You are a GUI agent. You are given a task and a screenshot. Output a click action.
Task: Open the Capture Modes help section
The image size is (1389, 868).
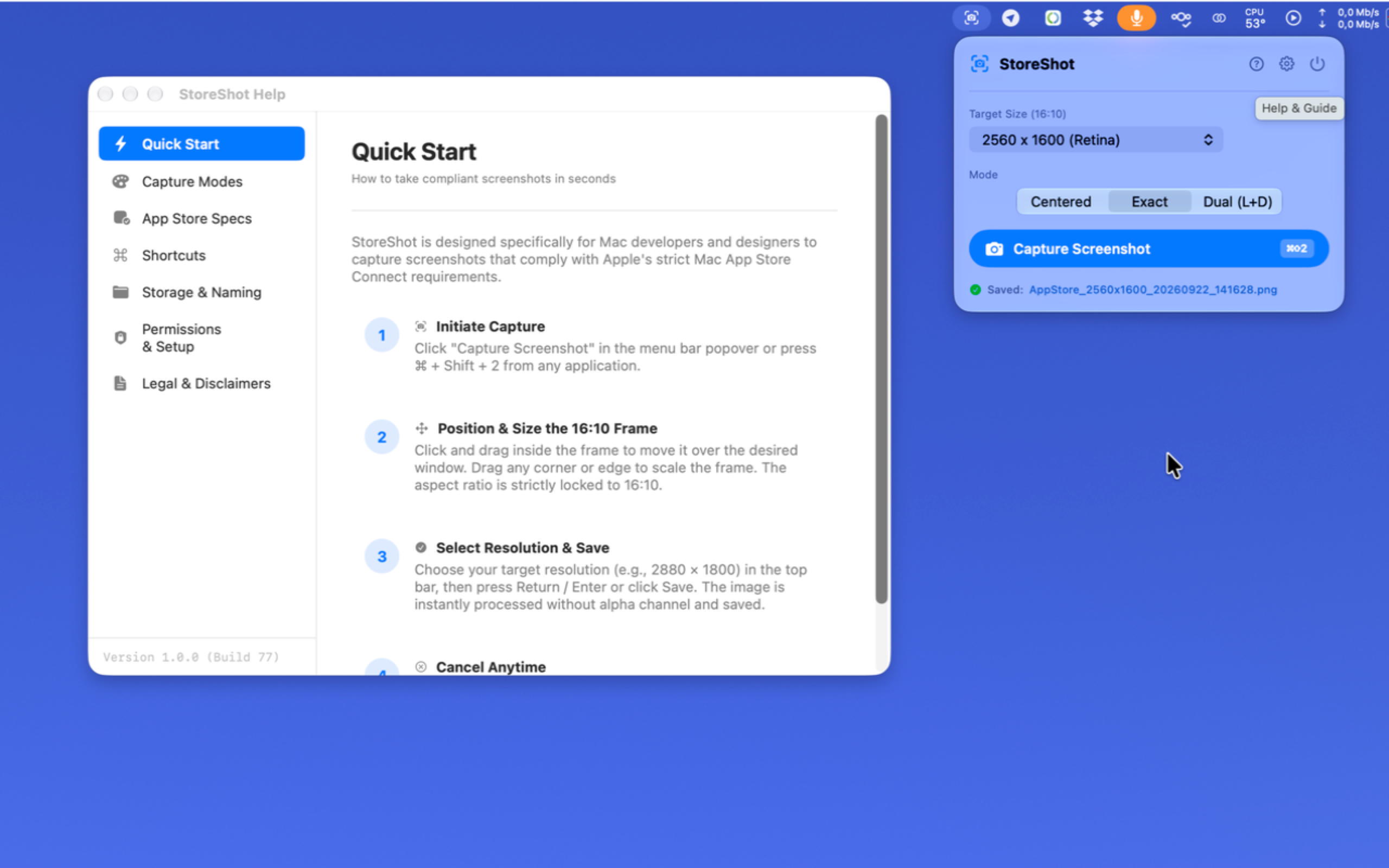point(201,181)
